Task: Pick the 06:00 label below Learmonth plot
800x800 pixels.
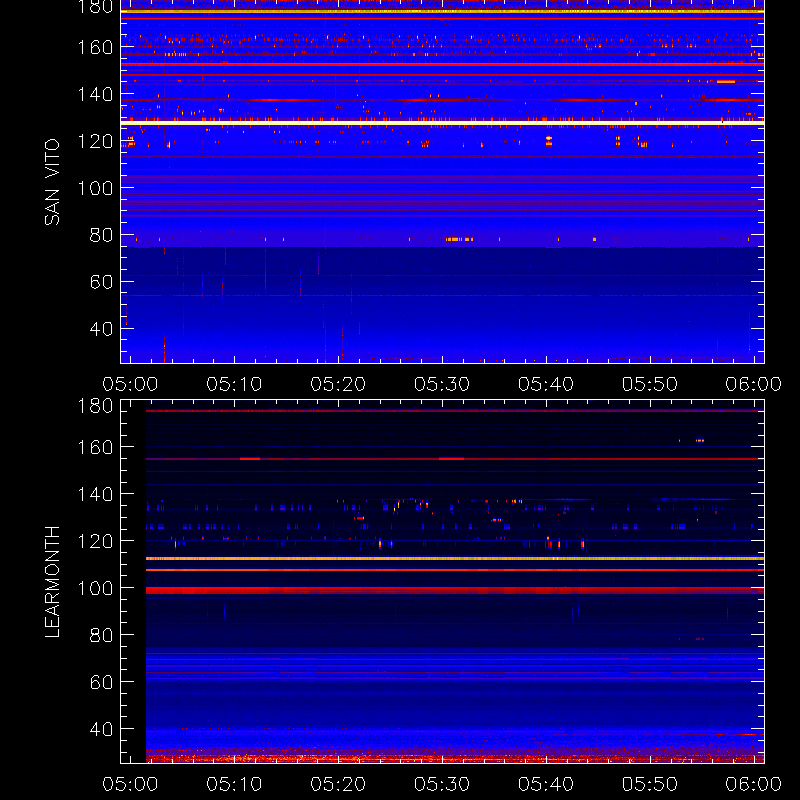Action: (754, 784)
